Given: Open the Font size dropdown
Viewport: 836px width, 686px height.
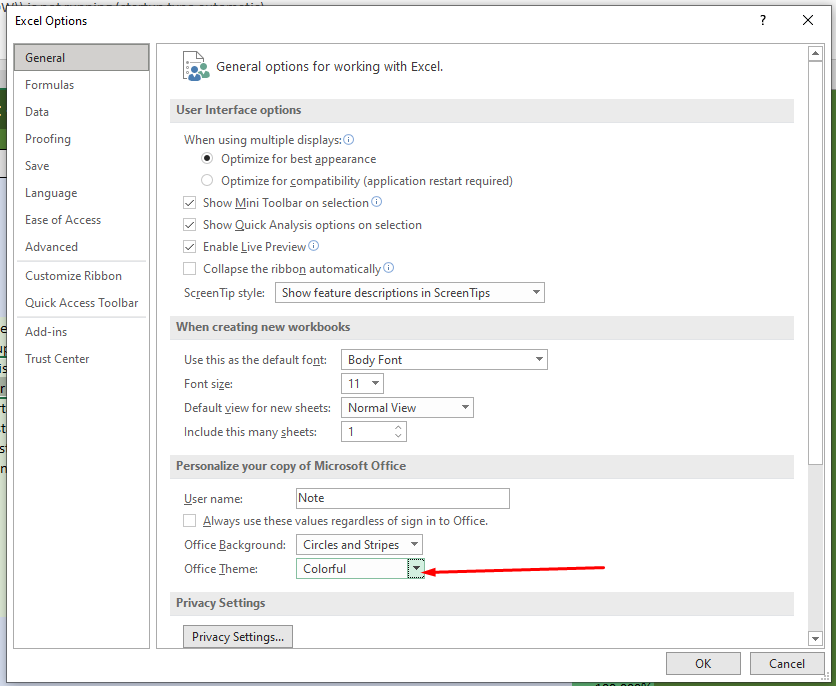Looking at the screenshot, I should [x=363, y=384].
